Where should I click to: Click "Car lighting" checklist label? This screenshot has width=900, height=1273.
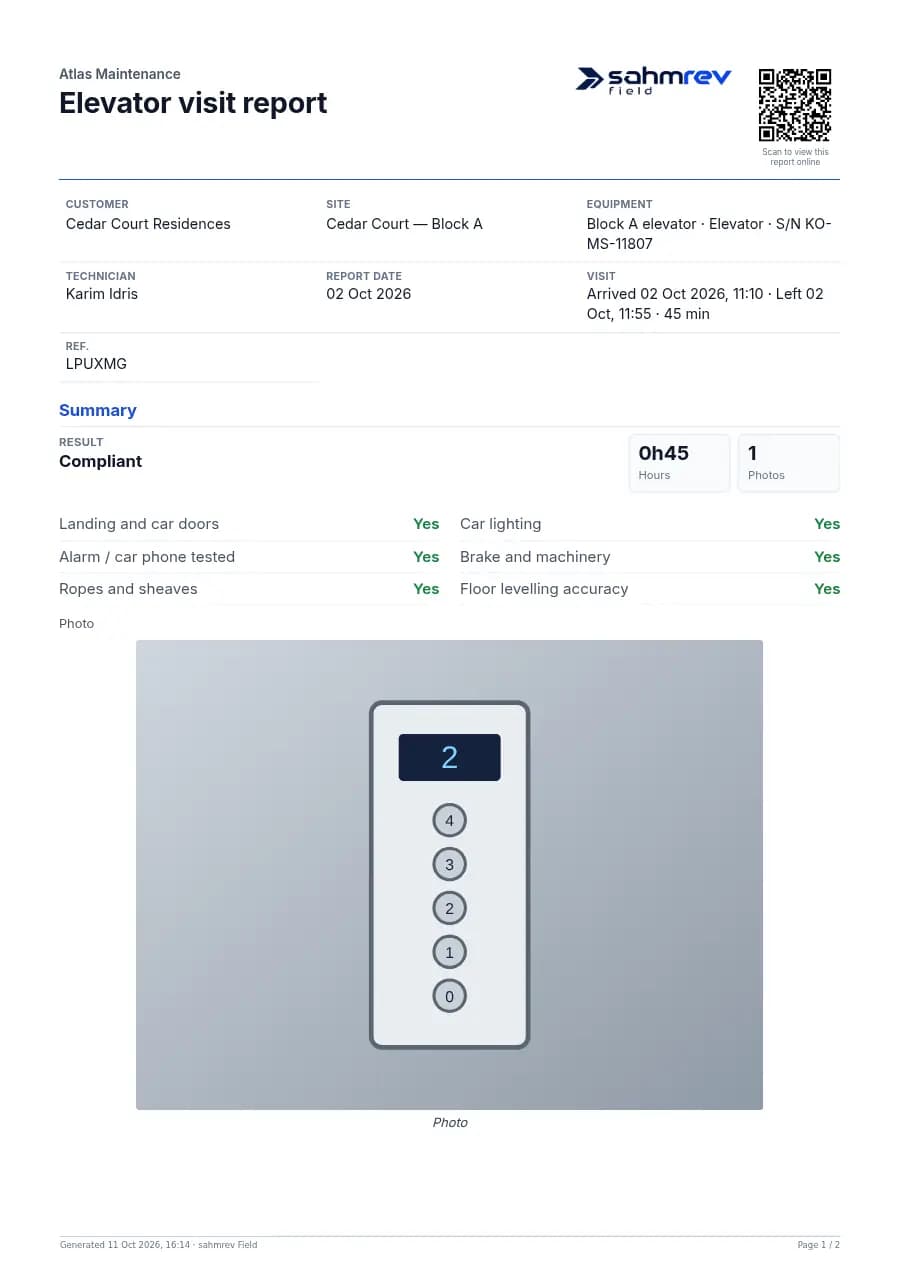coord(500,524)
